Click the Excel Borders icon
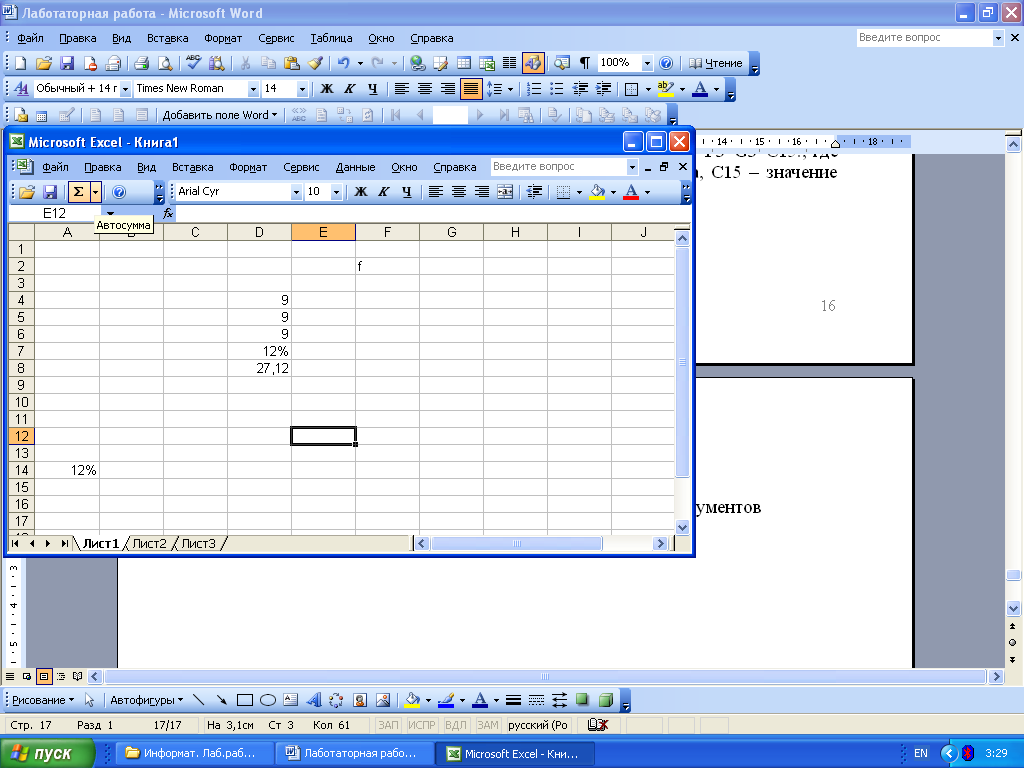Image resolution: width=1024 pixels, height=768 pixels. pyautogui.click(x=564, y=191)
